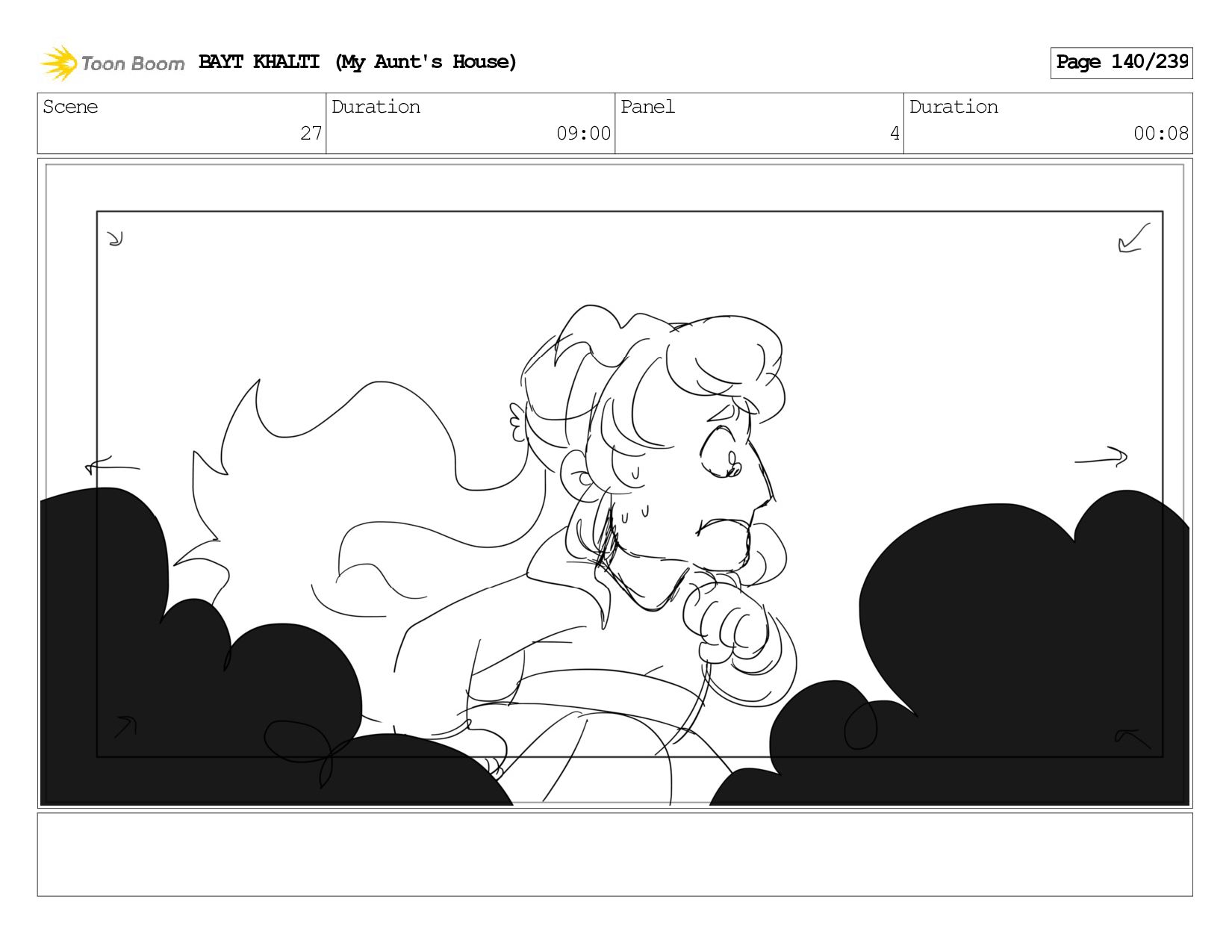Select scene duration value 09:00
Viewport: 1232px width, 952px height.
click(583, 134)
